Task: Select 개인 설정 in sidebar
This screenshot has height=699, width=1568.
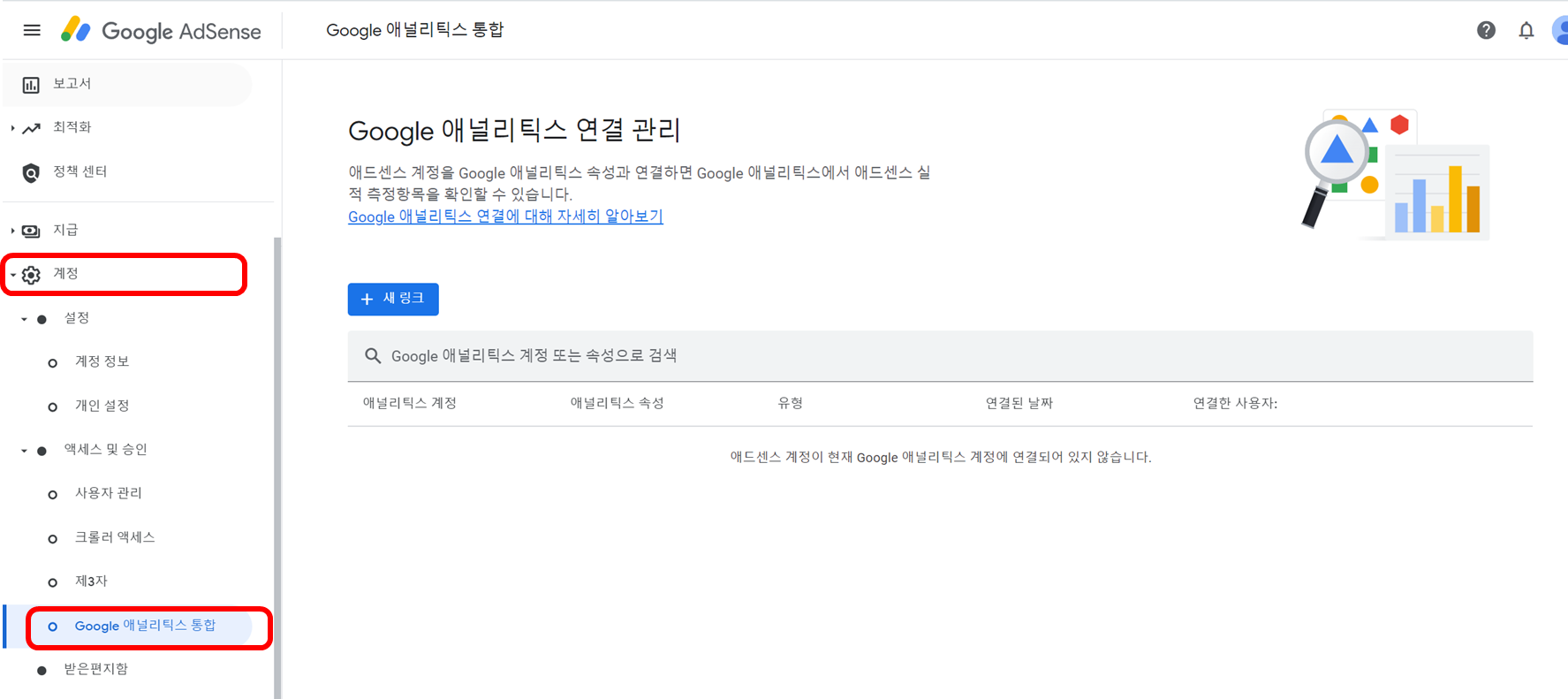Action: [x=102, y=406]
